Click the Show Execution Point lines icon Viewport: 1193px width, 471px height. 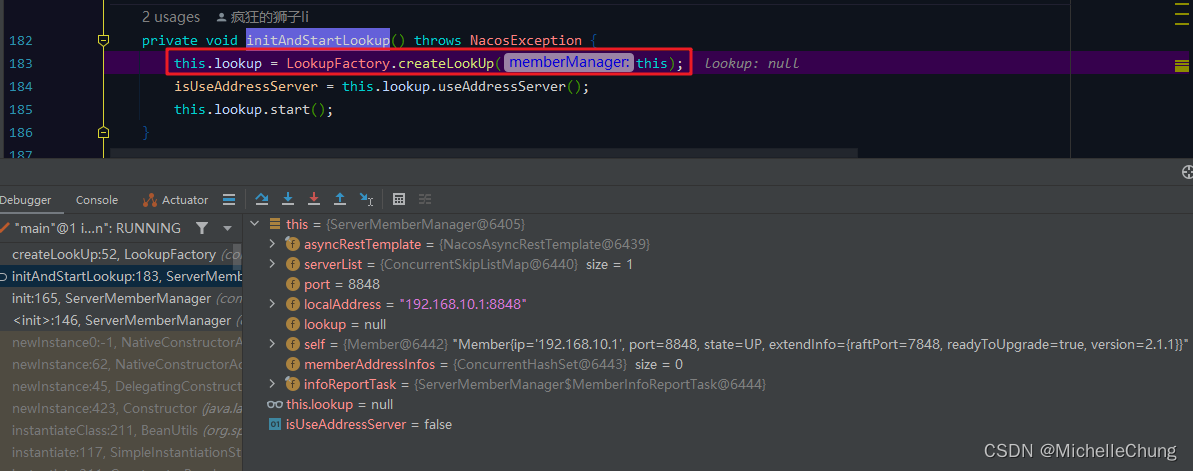tap(228, 199)
